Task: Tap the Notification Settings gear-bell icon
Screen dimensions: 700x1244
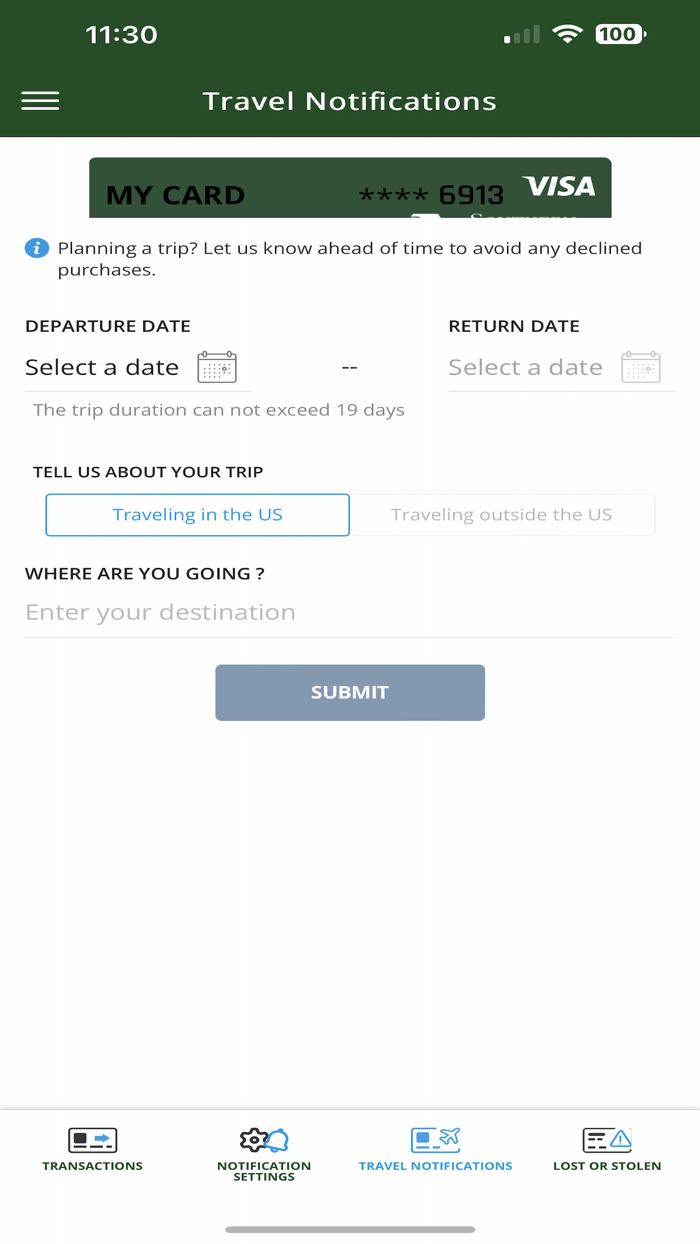Action: (264, 1139)
